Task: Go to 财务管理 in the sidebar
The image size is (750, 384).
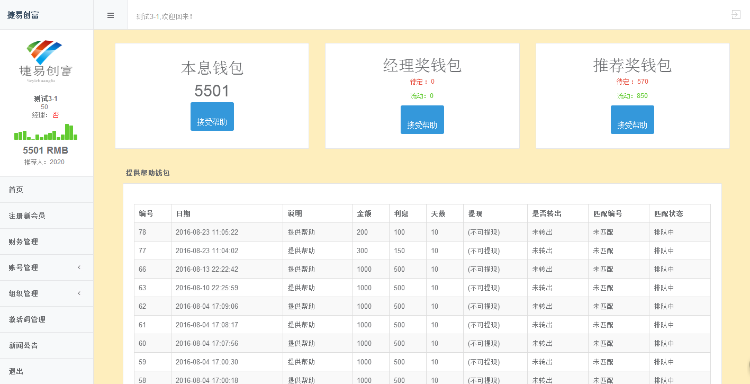Action: point(46,241)
